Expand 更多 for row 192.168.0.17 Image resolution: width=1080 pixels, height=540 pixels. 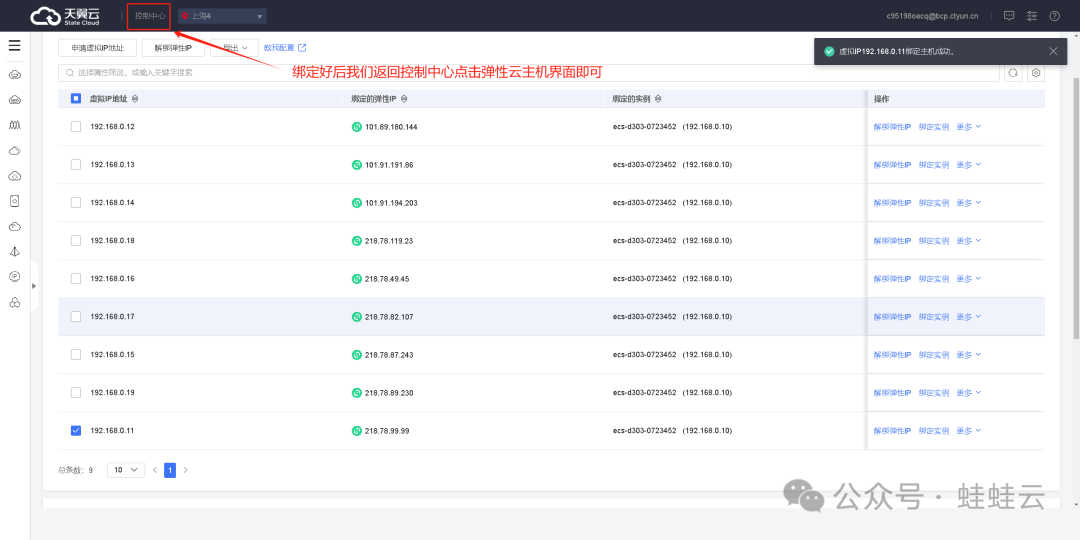[x=968, y=317]
